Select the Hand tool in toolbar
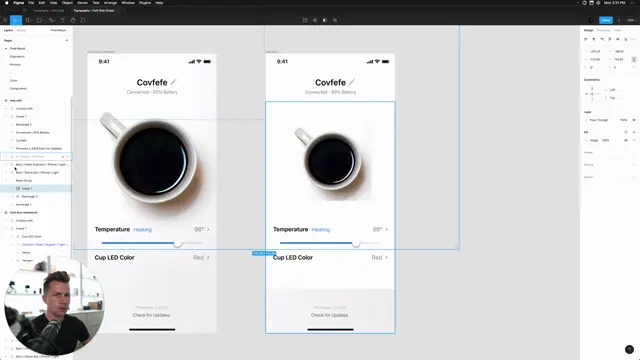 click(x=73, y=20)
